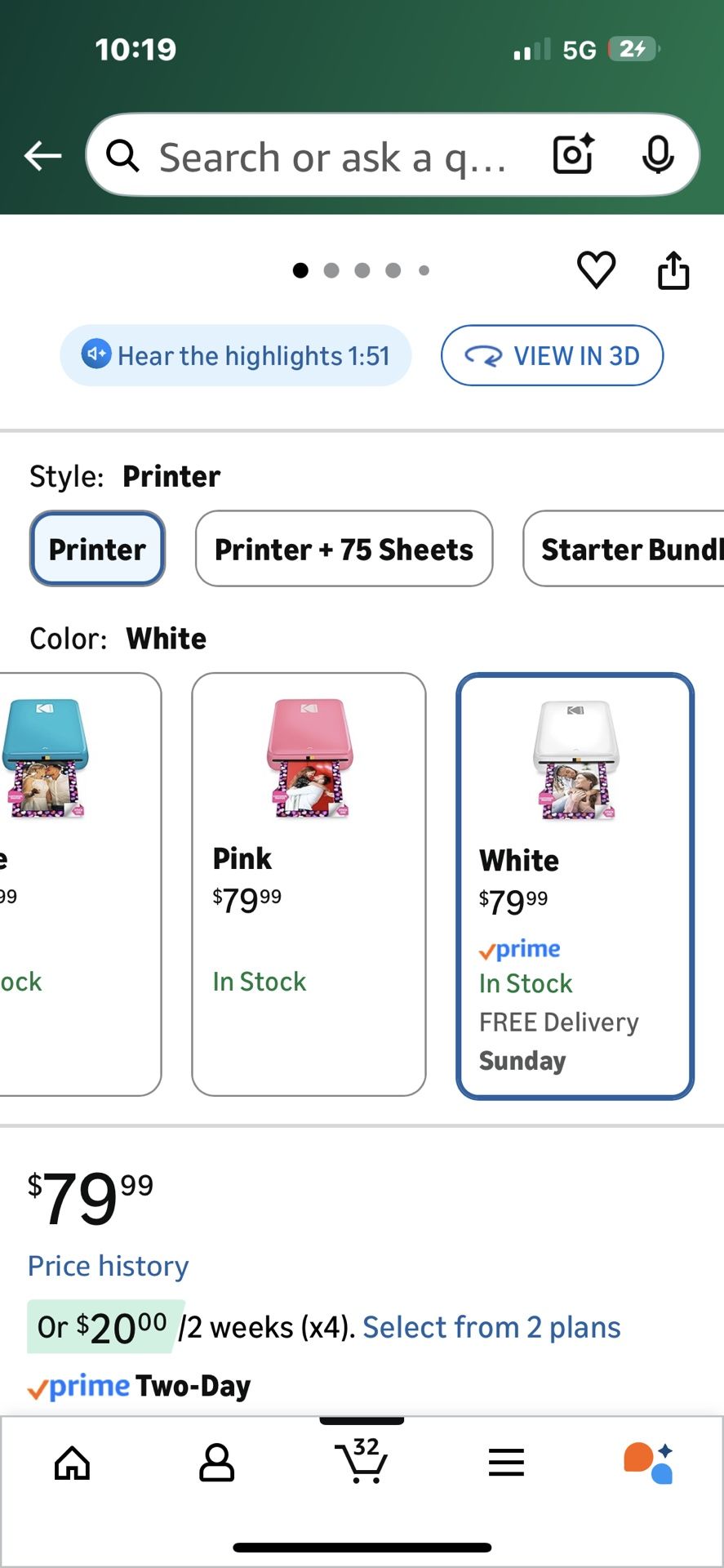Tap the back arrow icon

(43, 155)
